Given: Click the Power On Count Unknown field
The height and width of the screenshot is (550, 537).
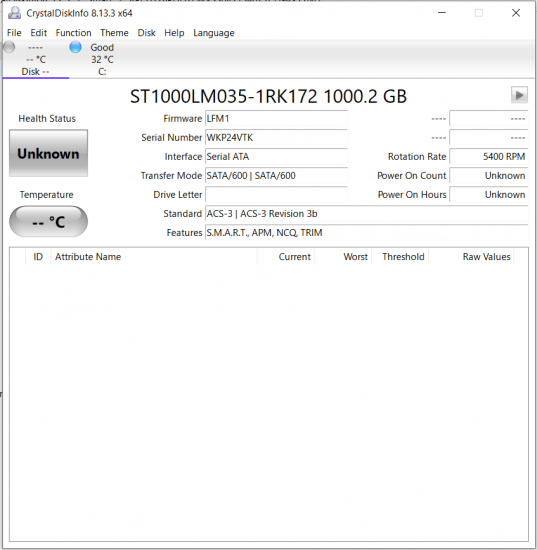Looking at the screenshot, I should coord(489,175).
